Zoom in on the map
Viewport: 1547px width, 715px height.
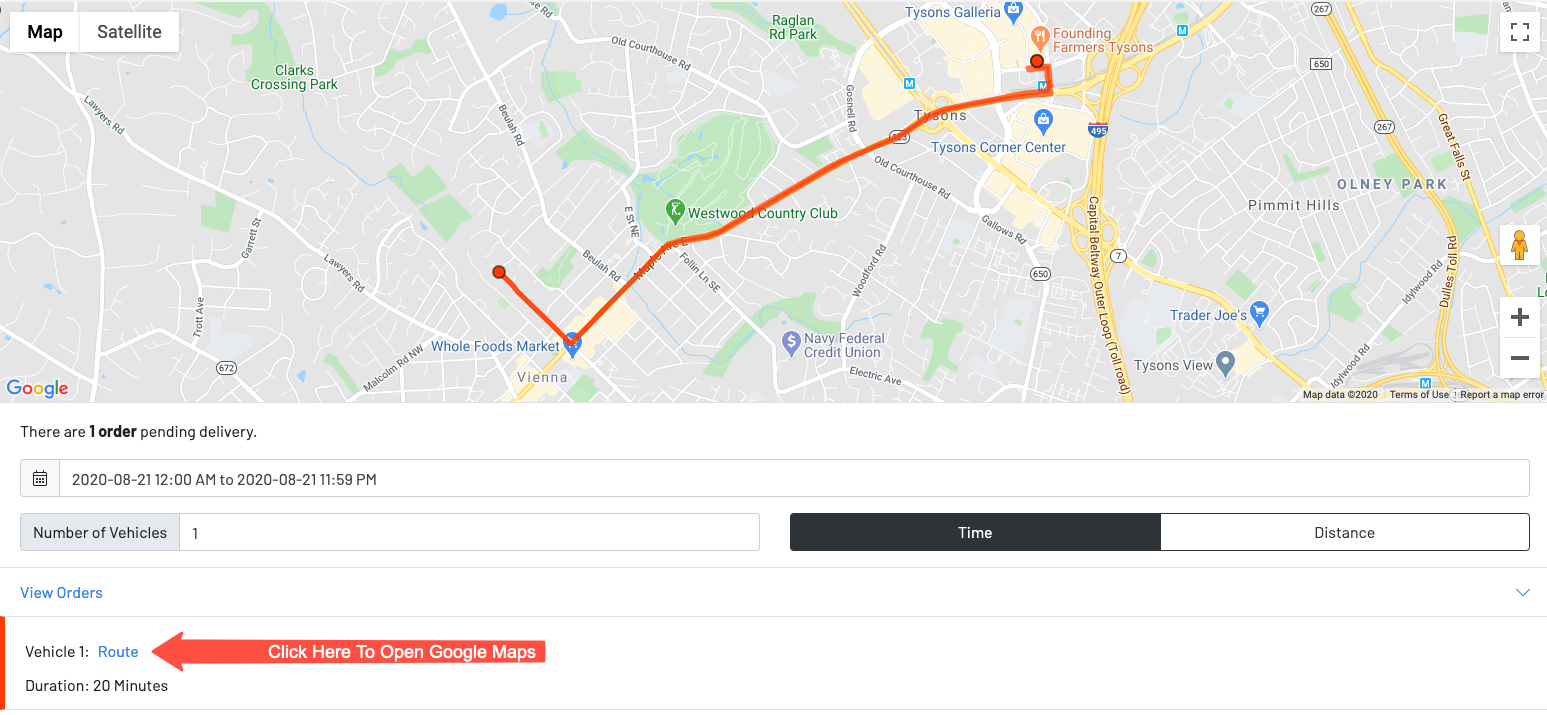[x=1519, y=318]
